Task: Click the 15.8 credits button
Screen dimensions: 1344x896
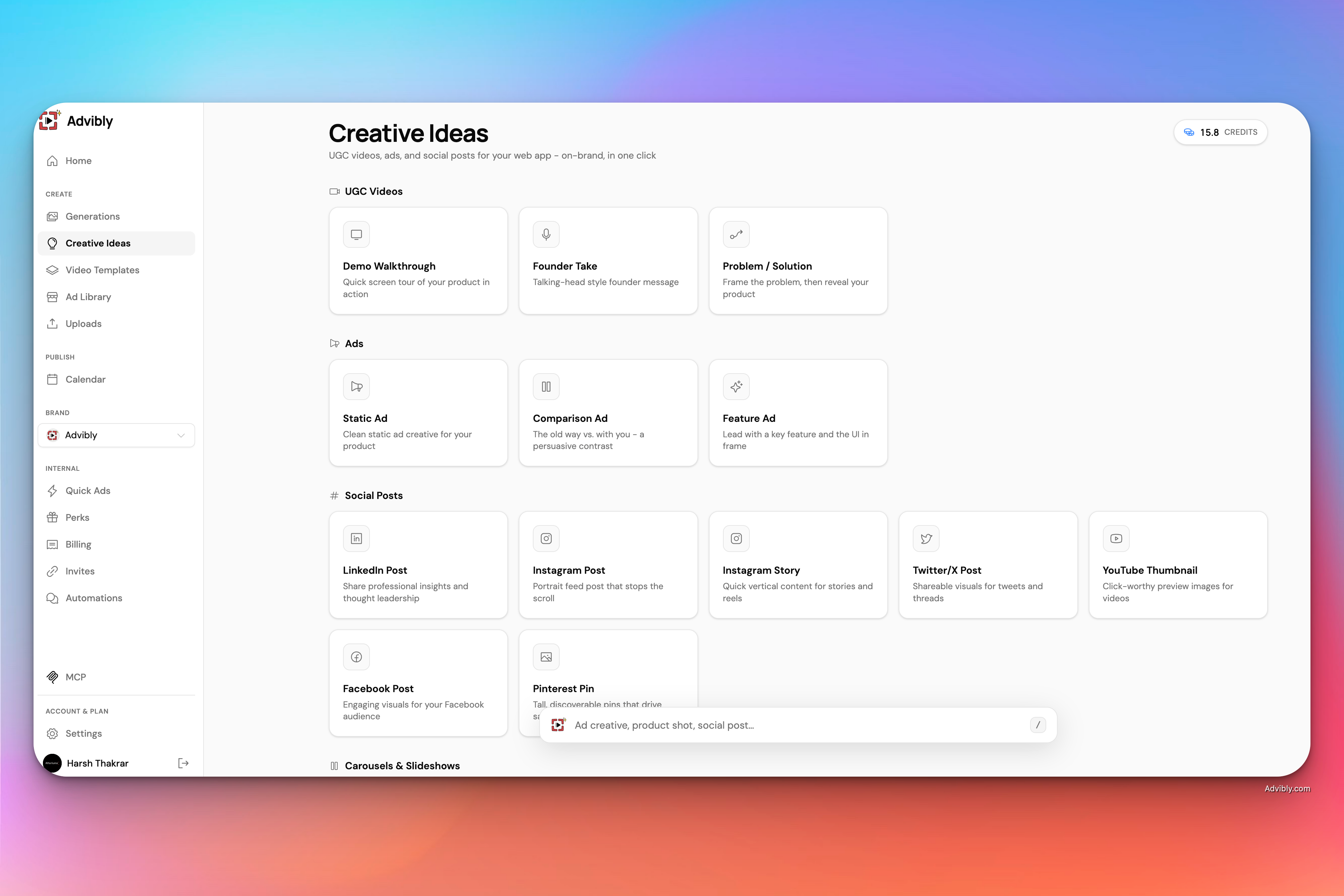Action: coord(1220,132)
